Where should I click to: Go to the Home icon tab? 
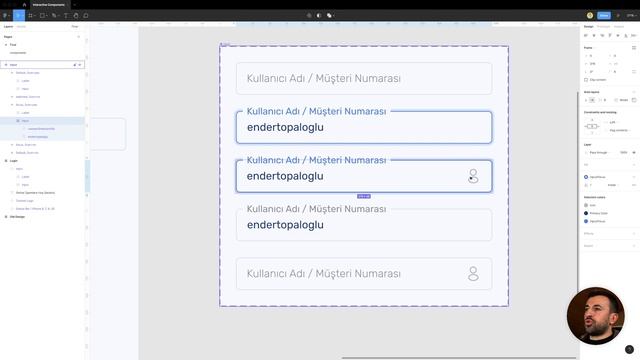tap(24, 5)
